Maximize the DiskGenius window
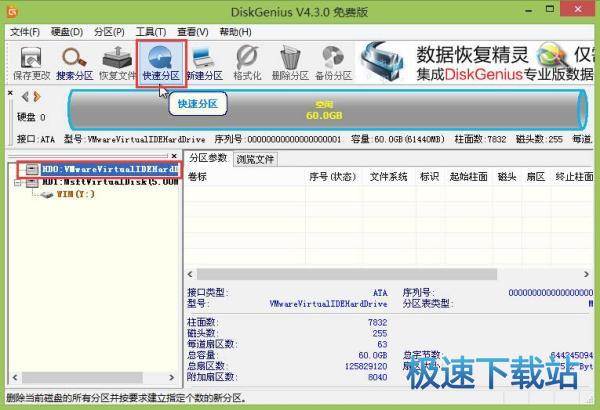The height and width of the screenshot is (410, 600). coord(550,9)
